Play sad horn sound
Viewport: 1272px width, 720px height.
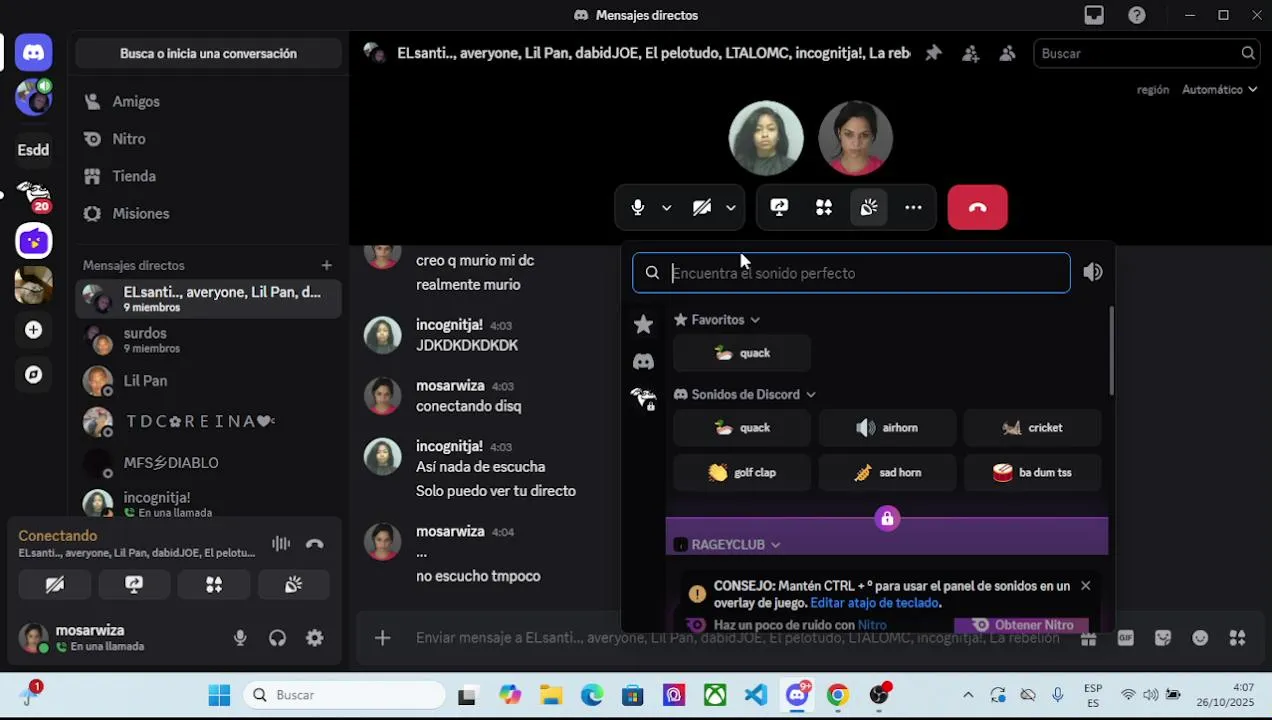[x=887, y=473]
